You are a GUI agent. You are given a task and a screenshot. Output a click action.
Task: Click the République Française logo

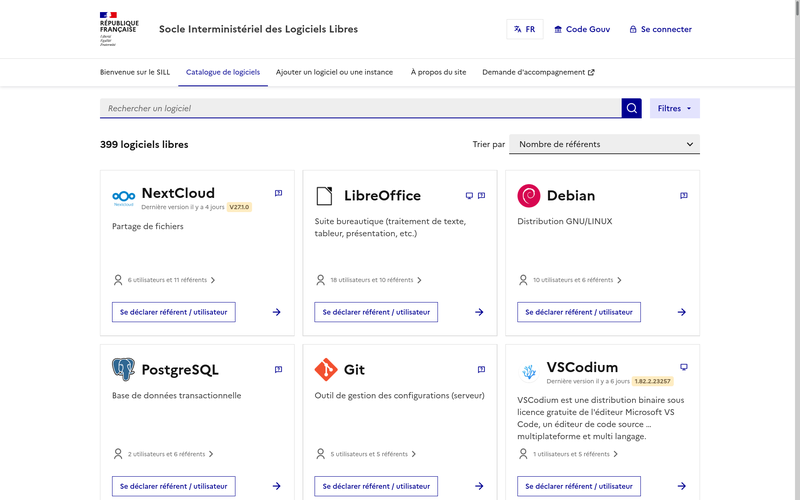119,29
